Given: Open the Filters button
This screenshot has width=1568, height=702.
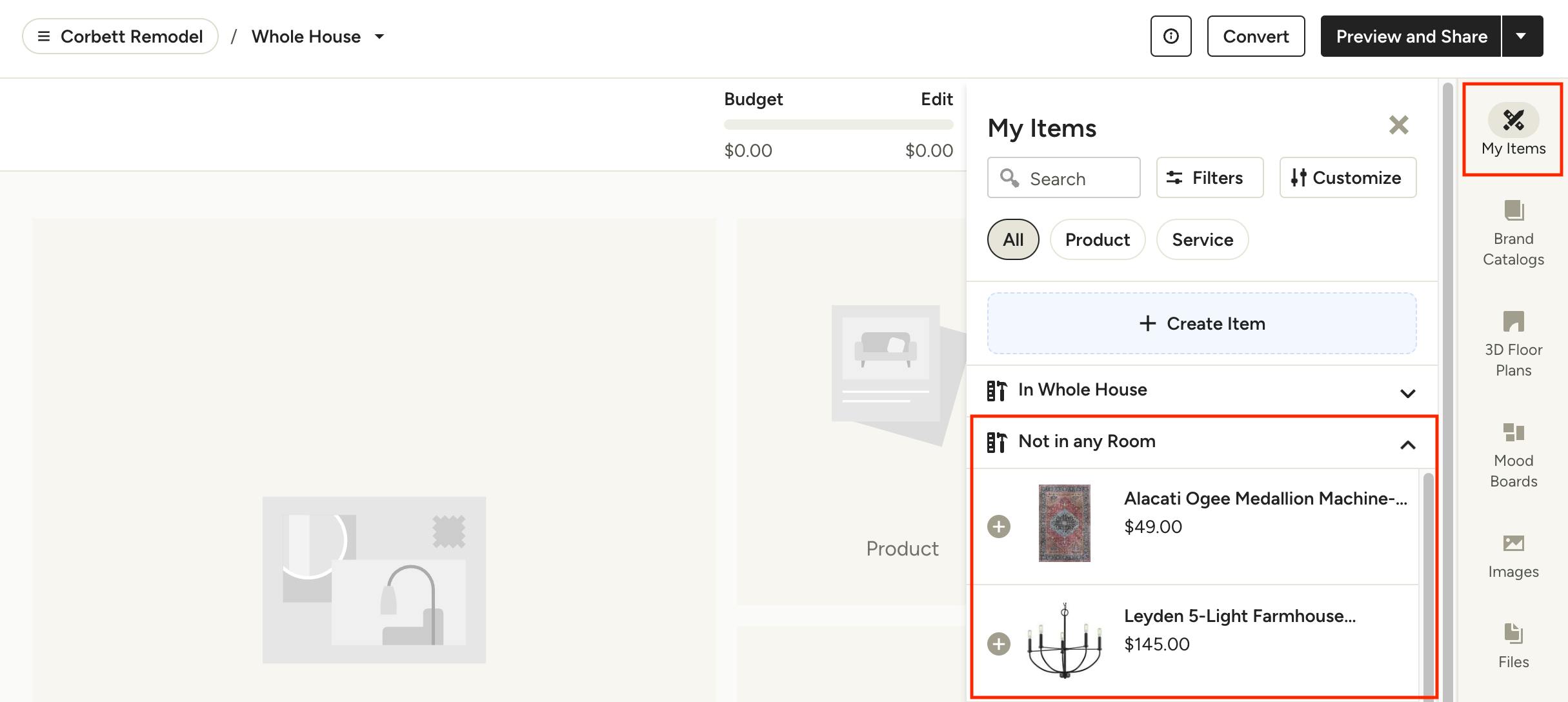Looking at the screenshot, I should (x=1209, y=177).
